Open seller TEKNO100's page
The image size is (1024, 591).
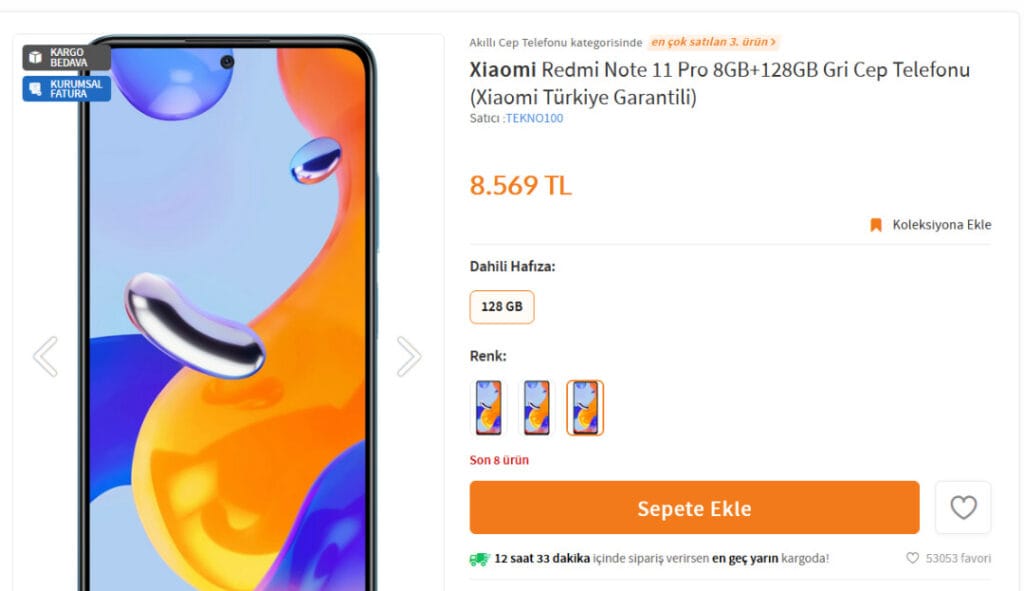click(x=534, y=118)
